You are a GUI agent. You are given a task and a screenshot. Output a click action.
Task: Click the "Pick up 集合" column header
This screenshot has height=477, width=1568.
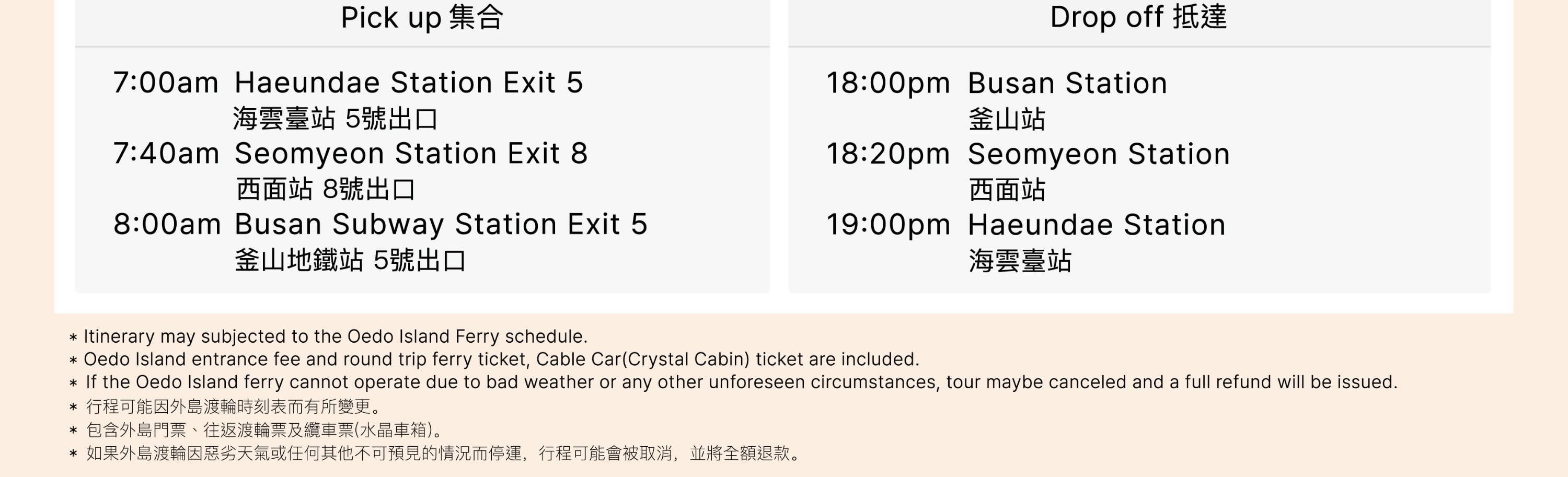pos(422,18)
